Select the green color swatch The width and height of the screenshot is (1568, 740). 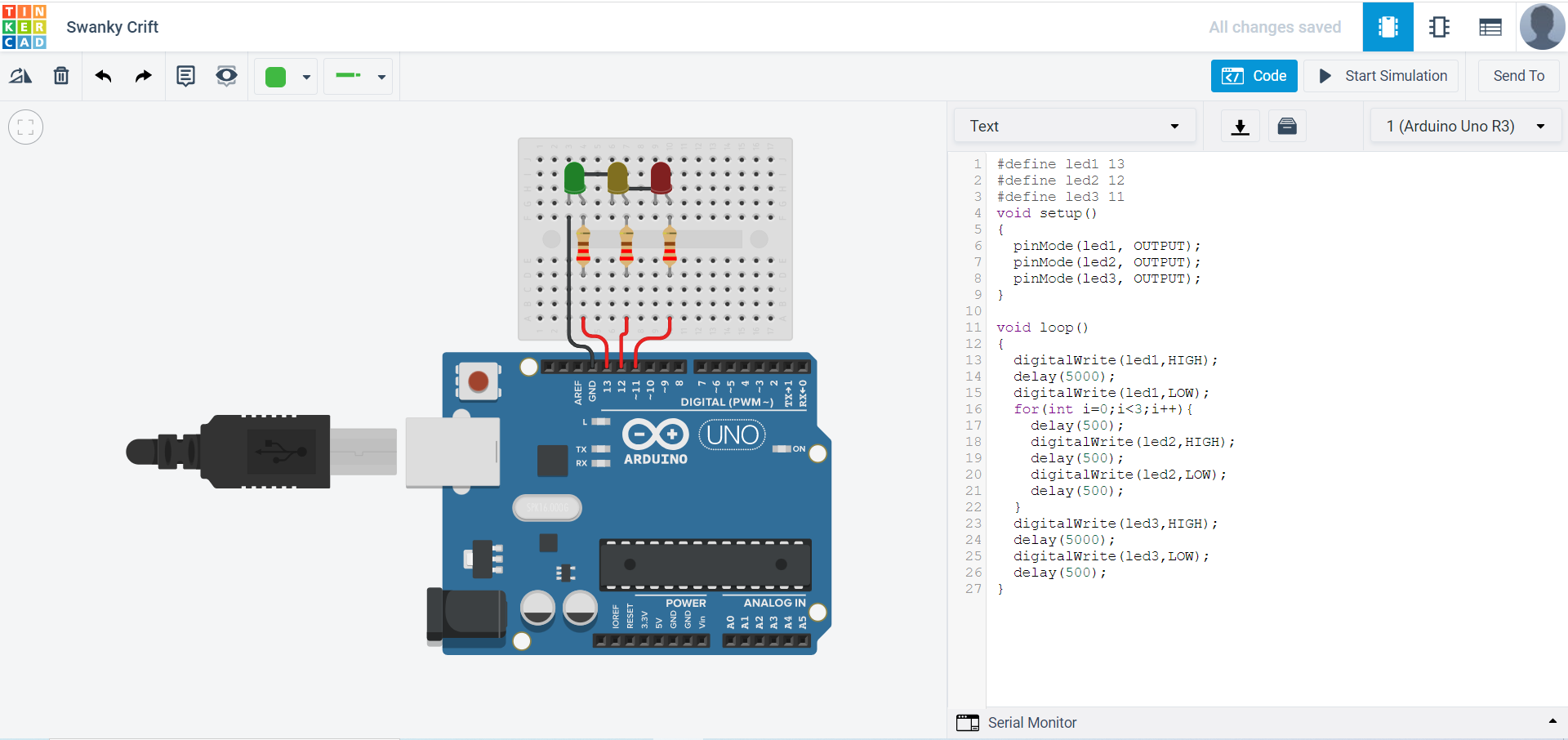click(x=275, y=75)
